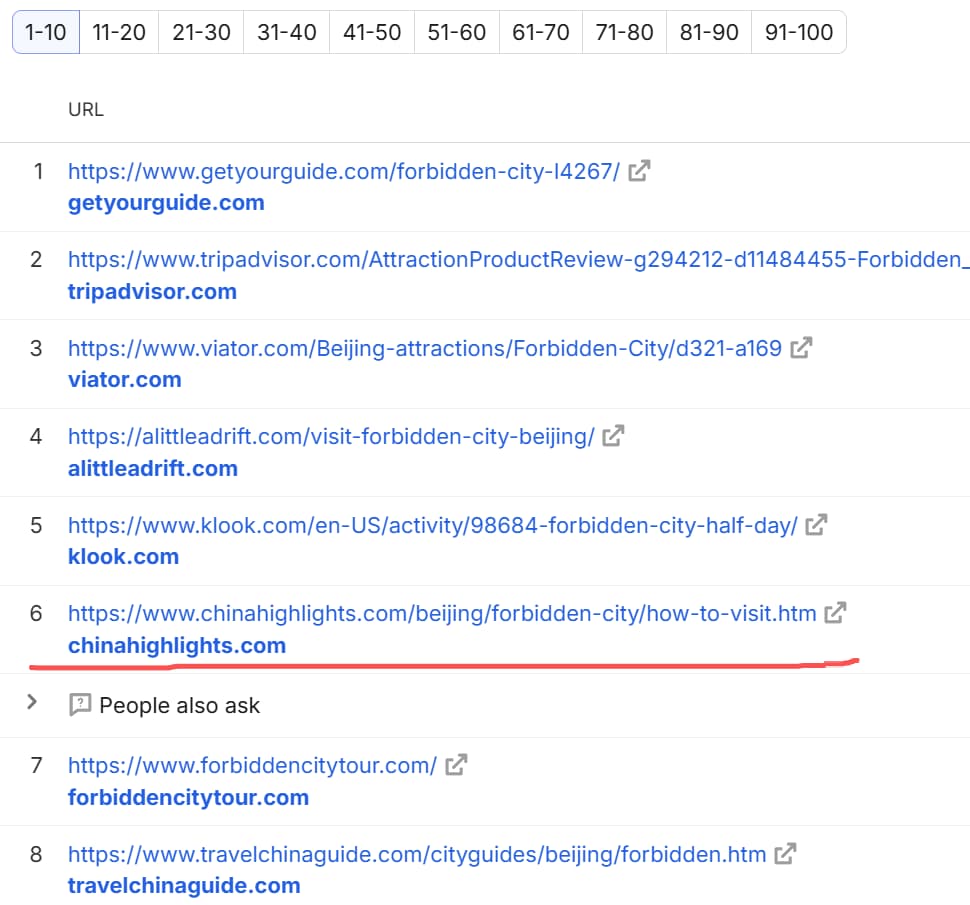Click the chinahighlights.com domain link

point(177,646)
